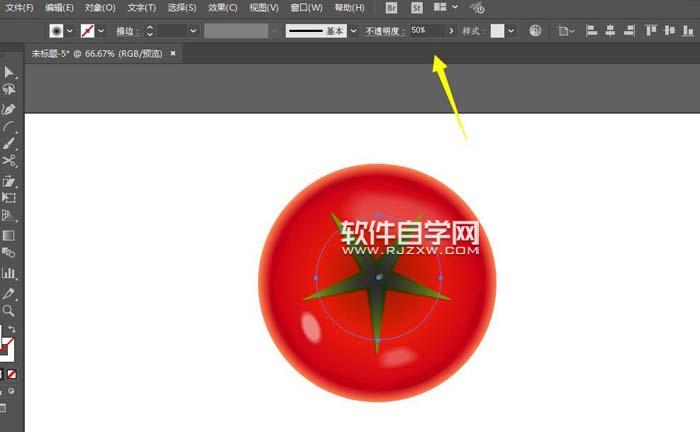Viewport: 700px width, 432px height.
Task: Select the Zoom magnifier tool
Action: tap(8, 311)
